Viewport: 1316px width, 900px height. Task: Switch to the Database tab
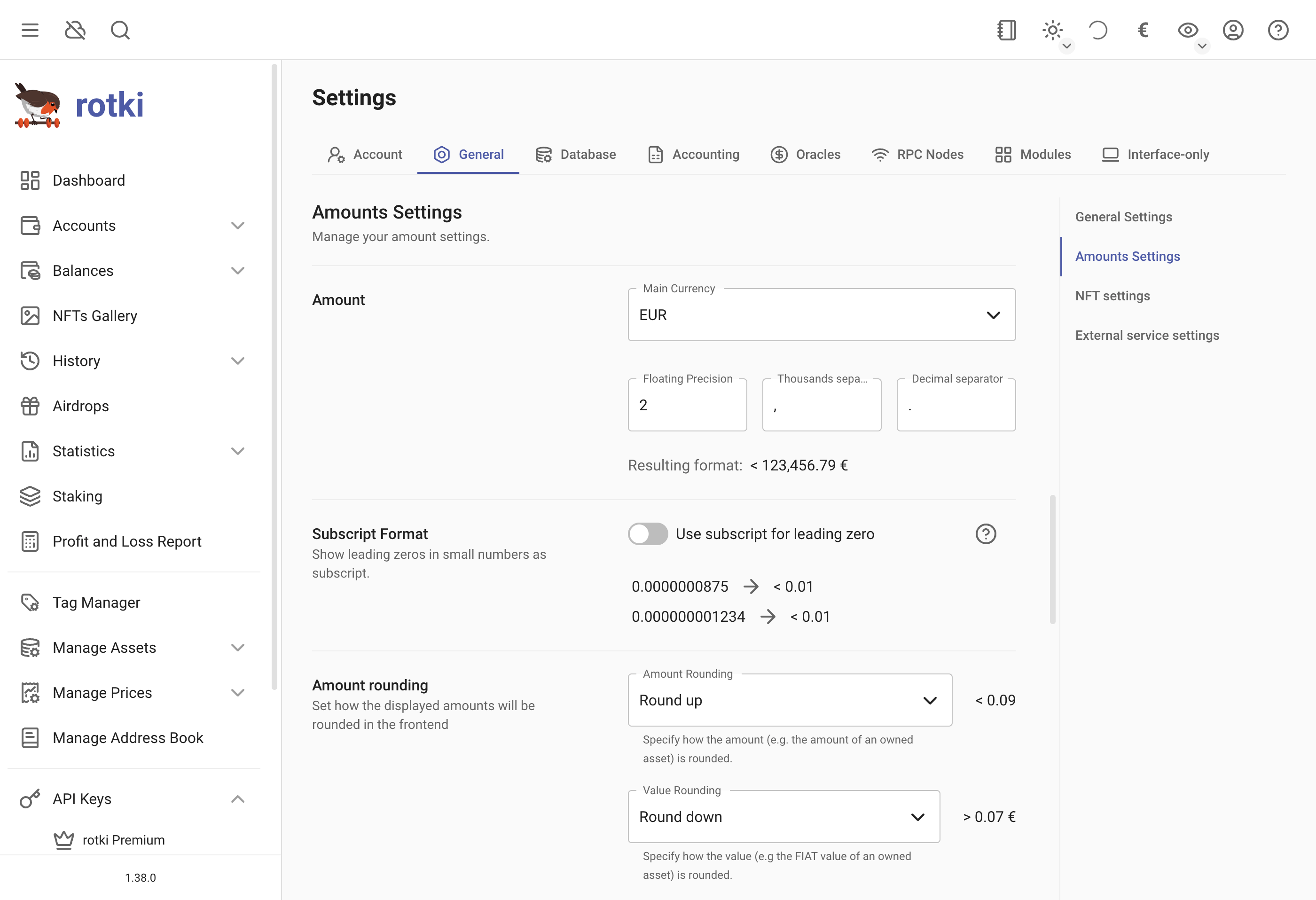[575, 154]
